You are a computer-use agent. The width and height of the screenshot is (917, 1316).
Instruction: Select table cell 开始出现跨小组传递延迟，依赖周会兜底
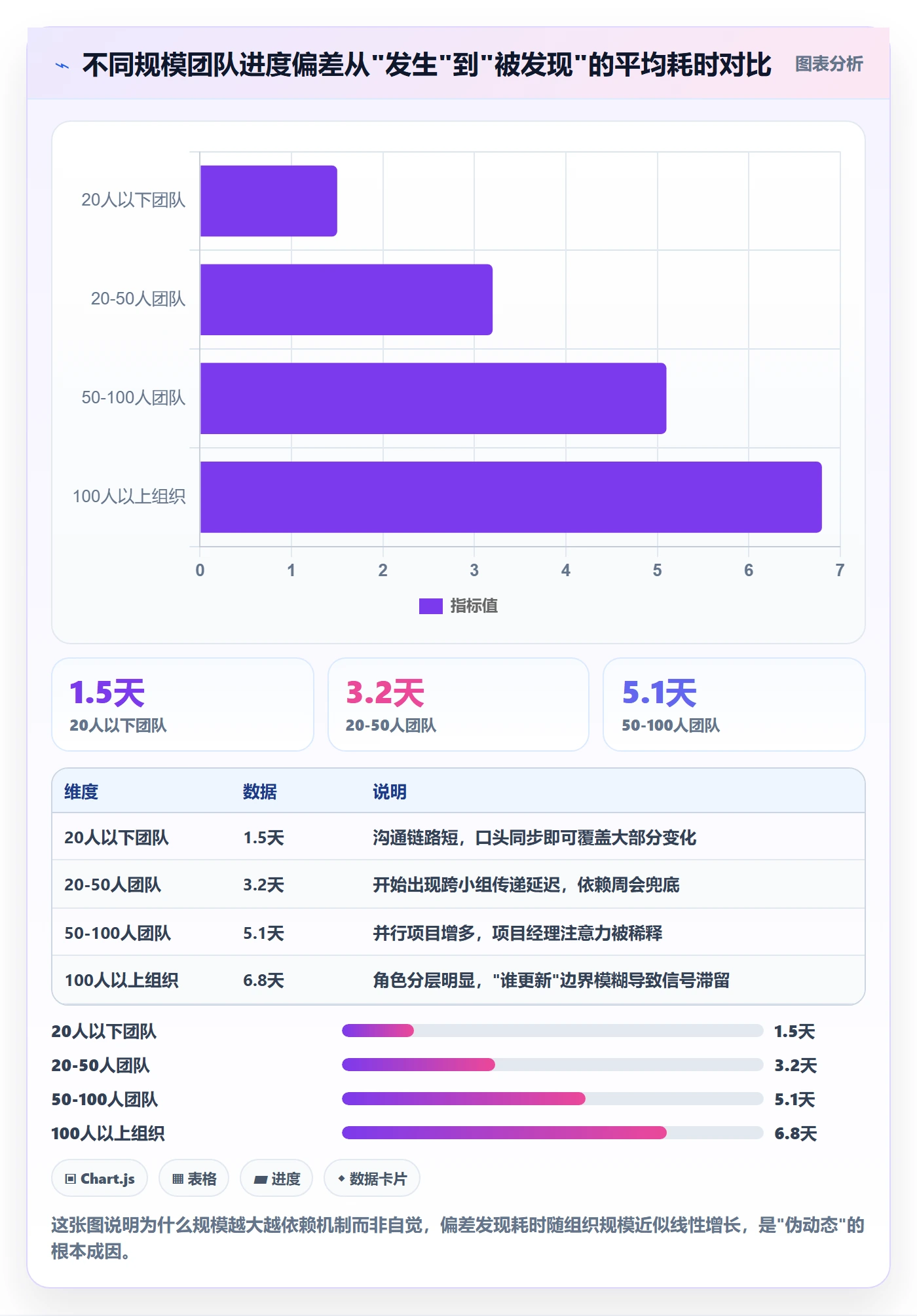coord(526,885)
